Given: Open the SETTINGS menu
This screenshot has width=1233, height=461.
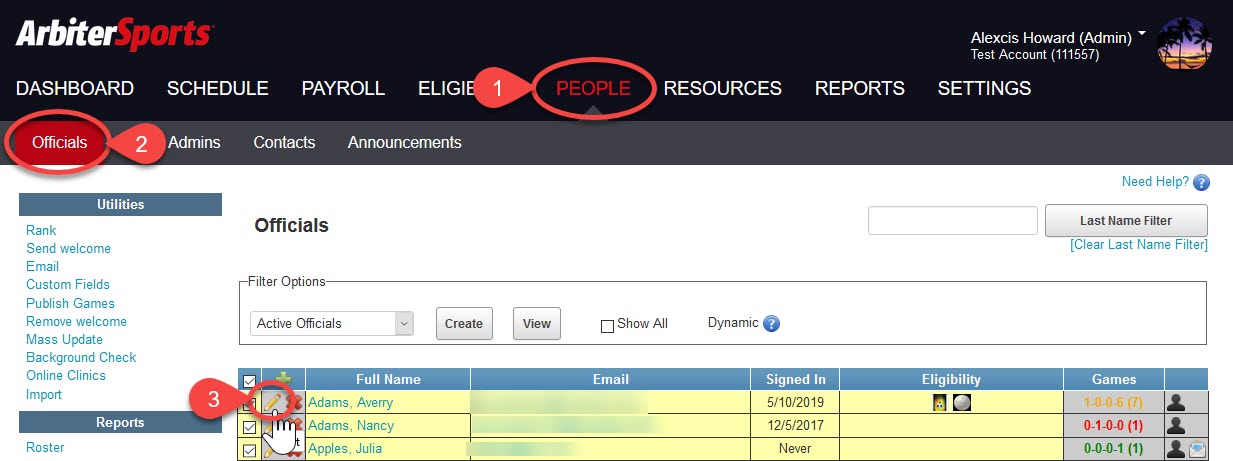Looking at the screenshot, I should tap(984, 88).
